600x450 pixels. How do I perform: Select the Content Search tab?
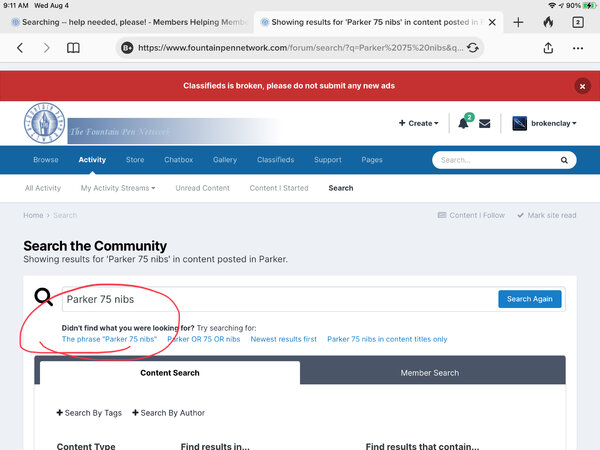point(170,373)
